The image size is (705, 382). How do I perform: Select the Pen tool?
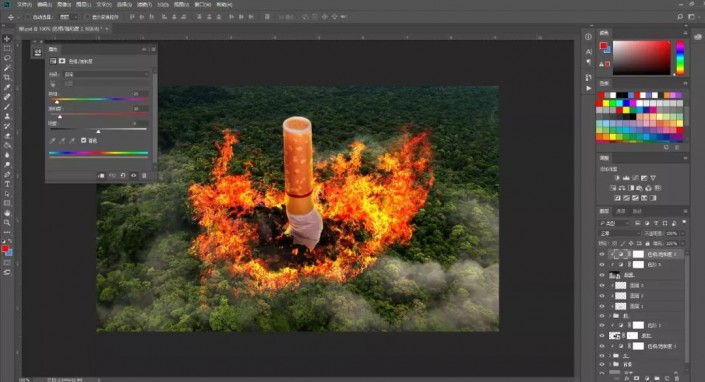[7, 174]
